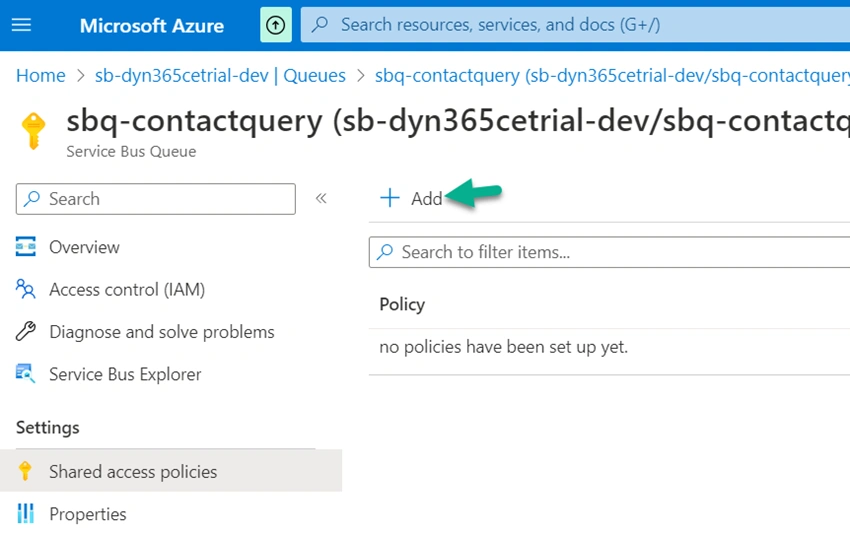The width and height of the screenshot is (850, 535).
Task: Open Overview in the sidebar
Action: (x=84, y=247)
